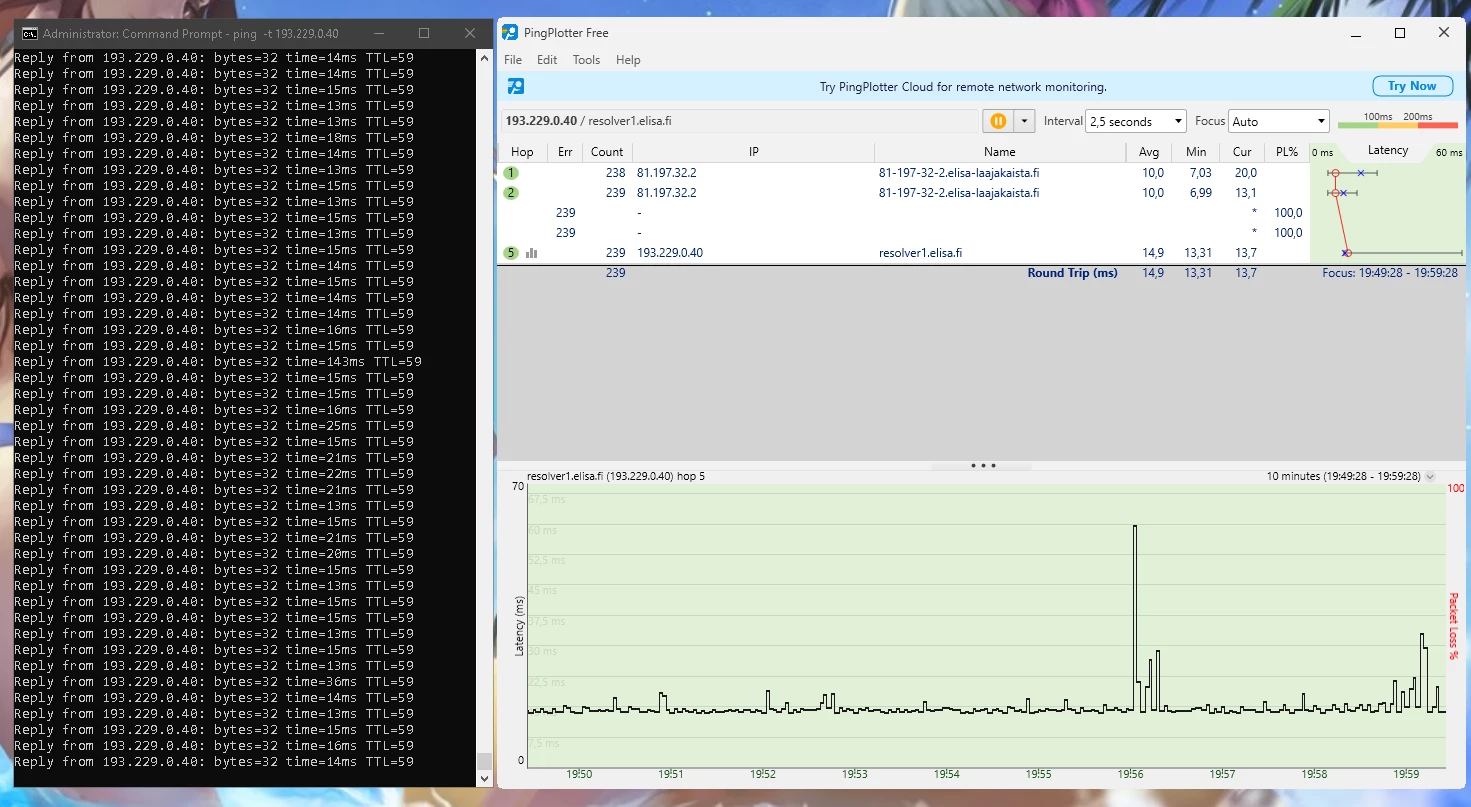Click the graph title resolver1.elisa.fi (193.229.0.40) hop 5

point(616,476)
